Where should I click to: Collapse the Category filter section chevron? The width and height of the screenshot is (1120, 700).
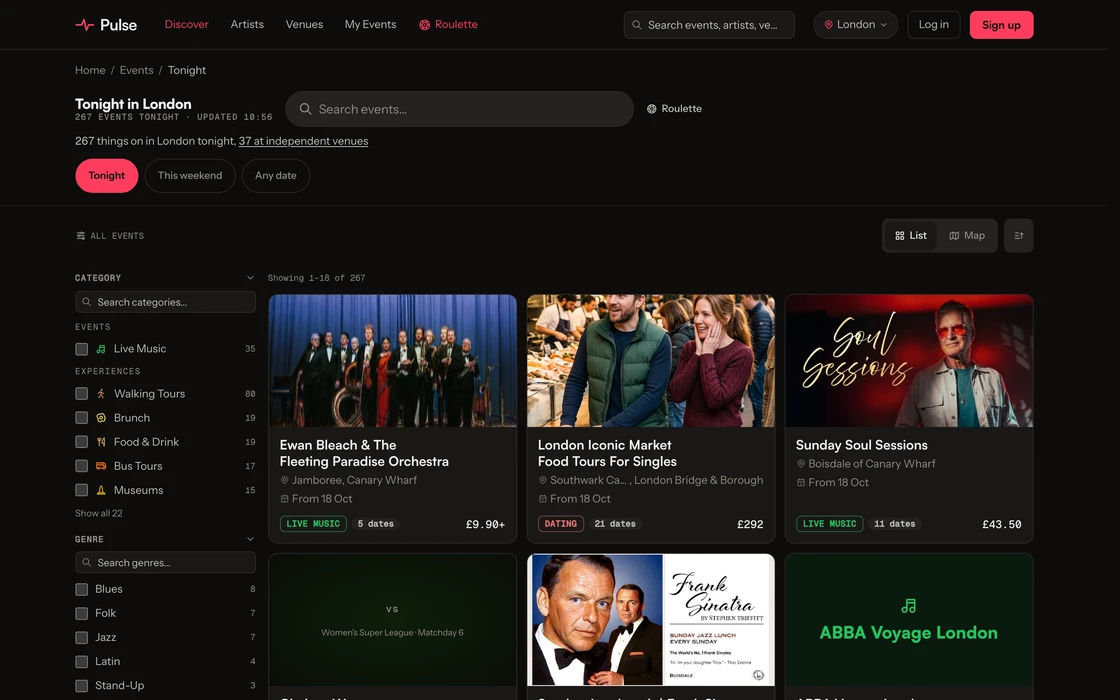pos(250,278)
